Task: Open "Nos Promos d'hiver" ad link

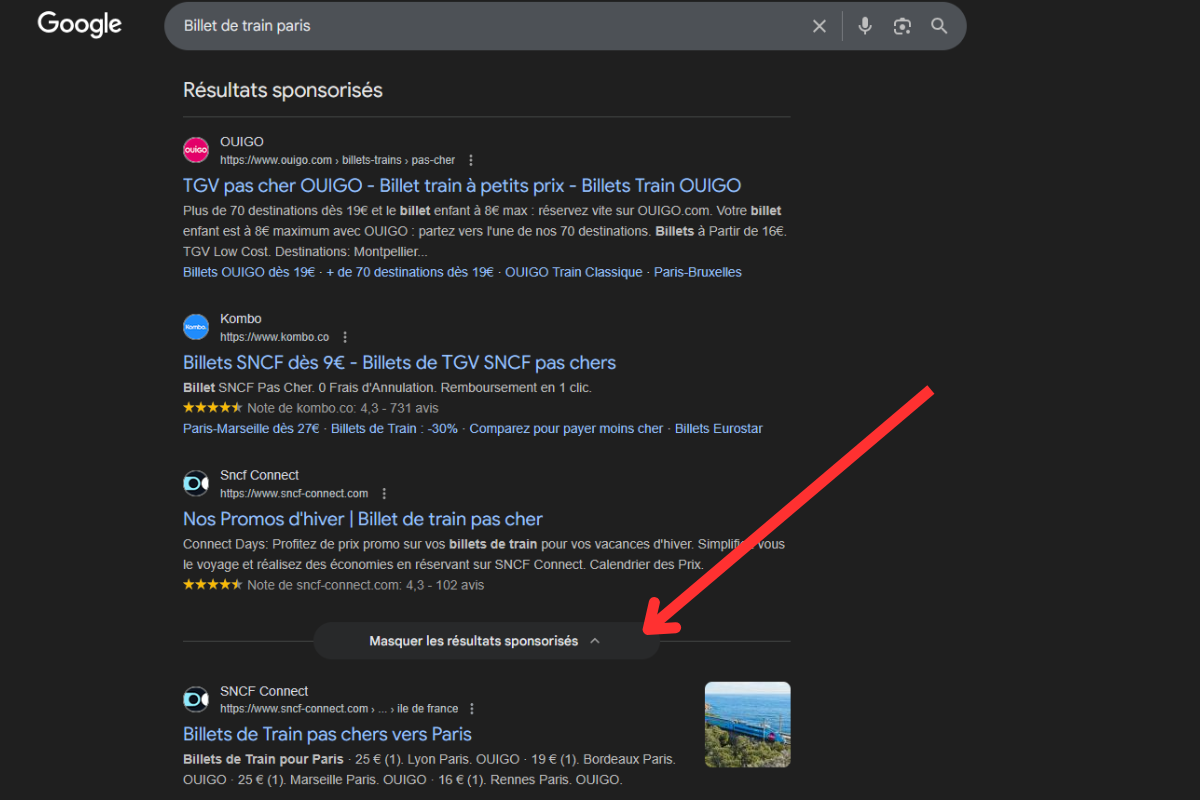Action: (362, 519)
